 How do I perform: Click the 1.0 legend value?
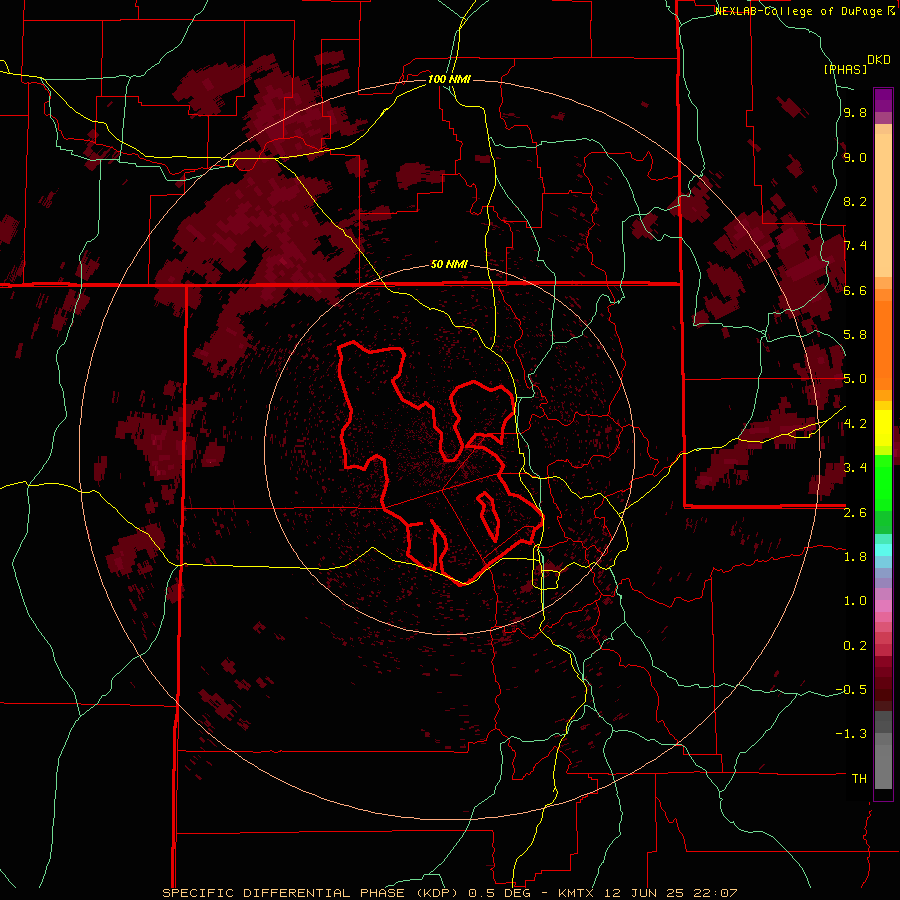tap(855, 601)
